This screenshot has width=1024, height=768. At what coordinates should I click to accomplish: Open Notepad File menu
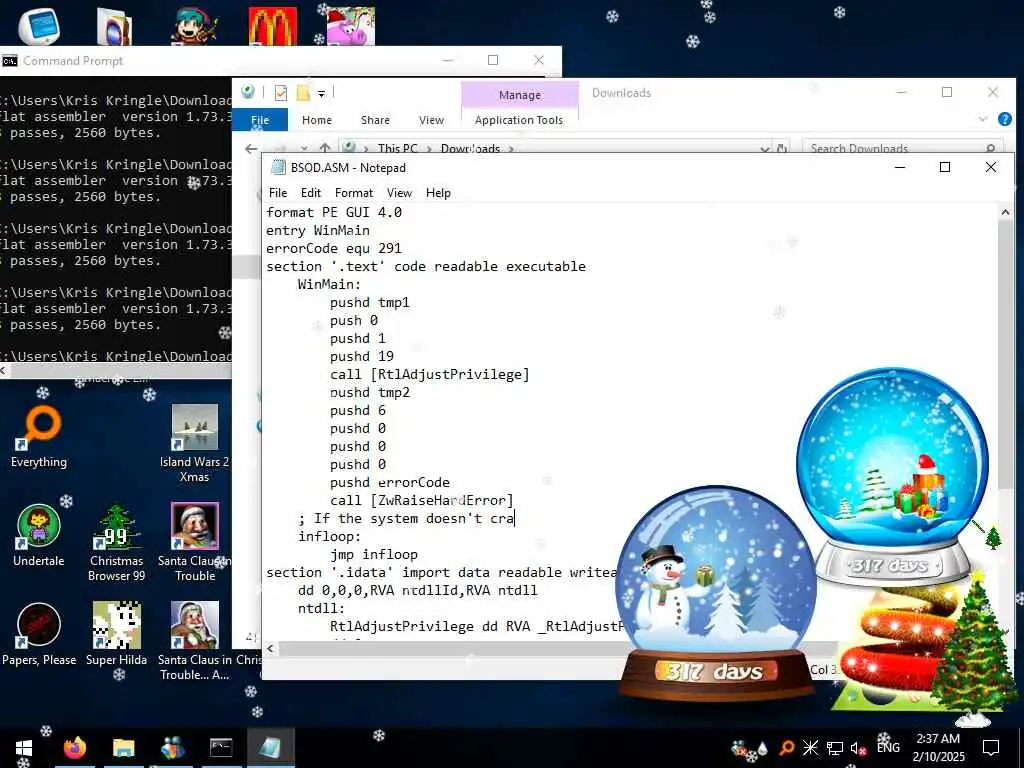click(278, 193)
